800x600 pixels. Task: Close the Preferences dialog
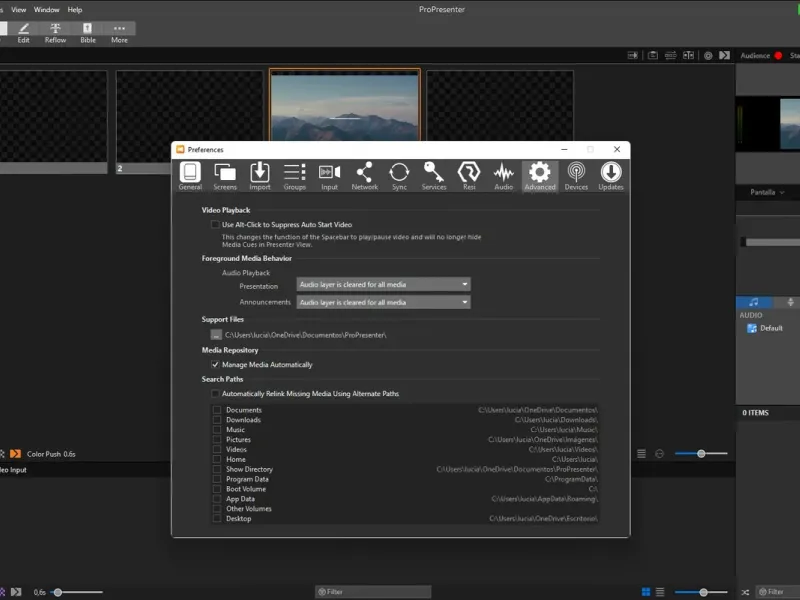click(617, 149)
